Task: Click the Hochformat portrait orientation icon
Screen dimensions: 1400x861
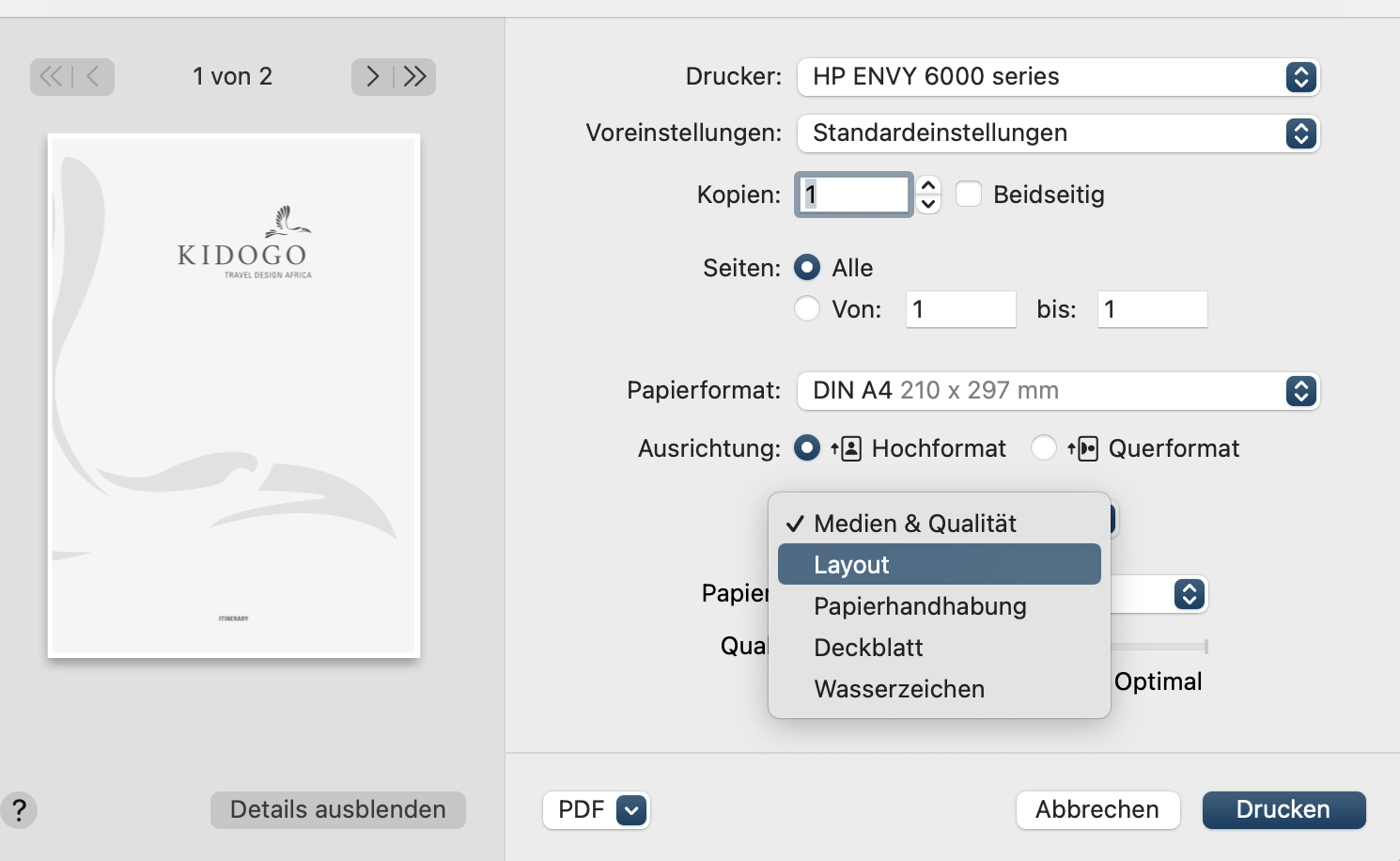Action: click(x=847, y=448)
